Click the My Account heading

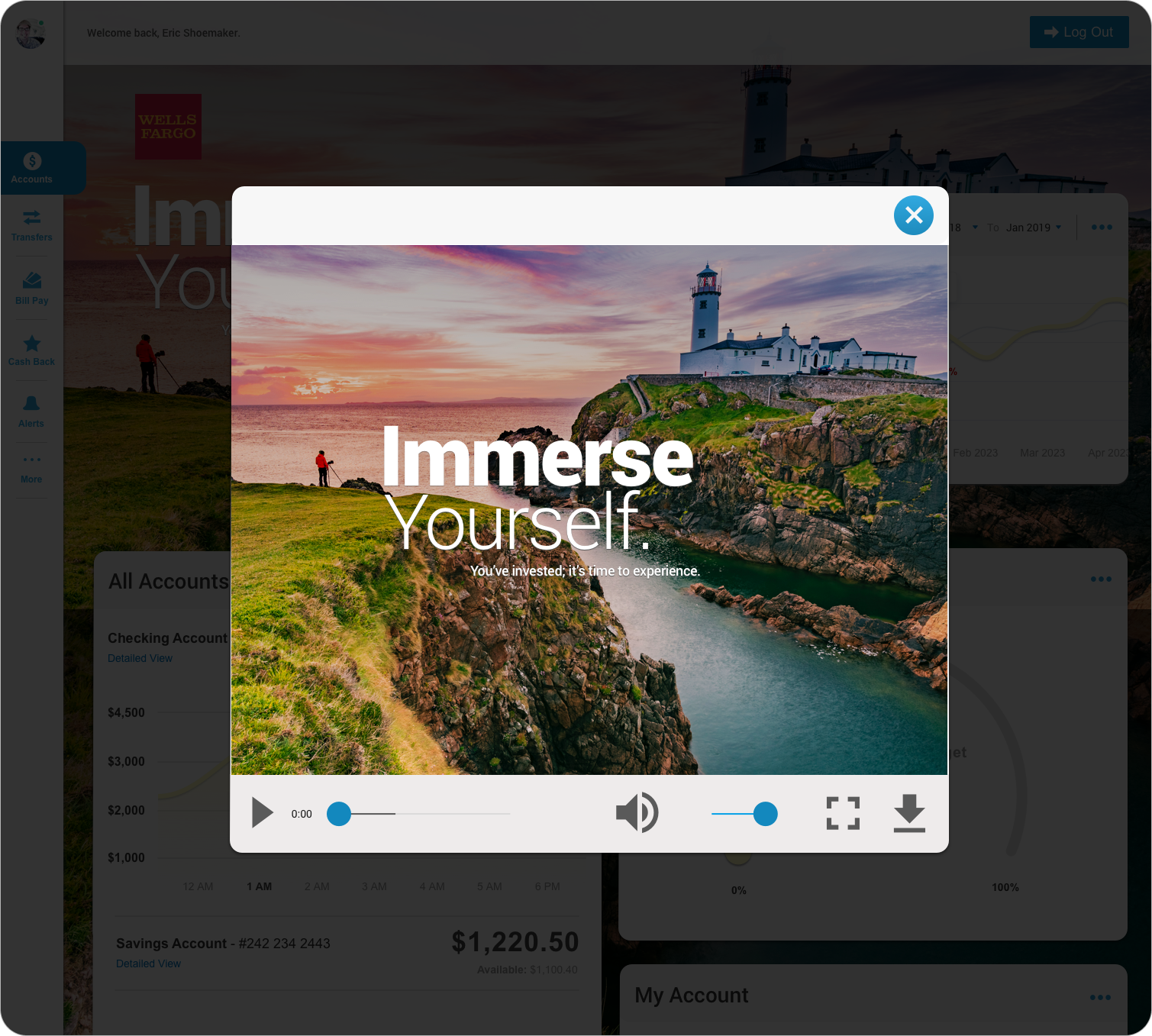[692, 996]
